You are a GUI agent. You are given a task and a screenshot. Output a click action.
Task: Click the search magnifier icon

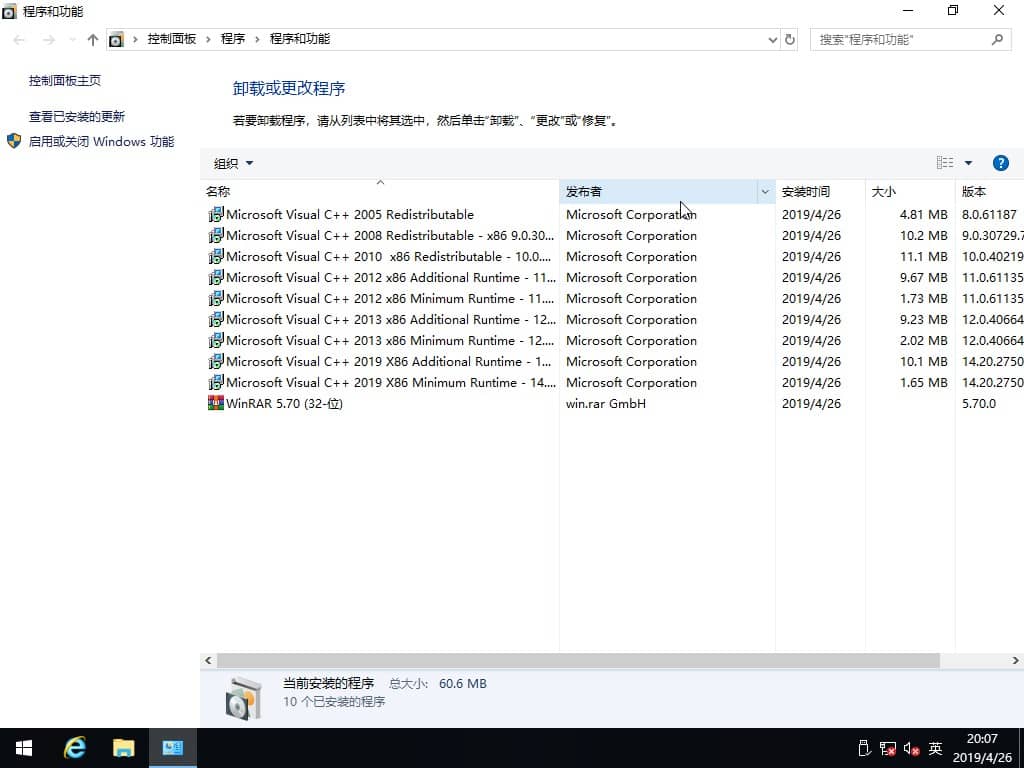pos(997,40)
